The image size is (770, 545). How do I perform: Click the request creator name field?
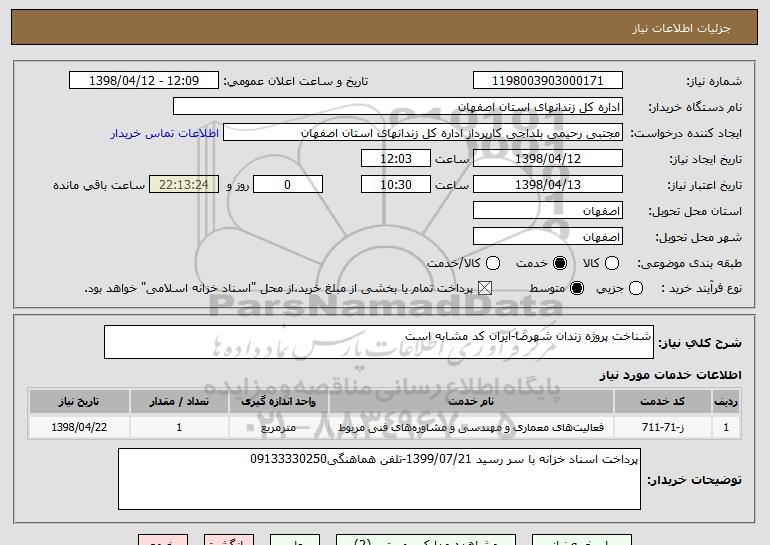[423, 133]
